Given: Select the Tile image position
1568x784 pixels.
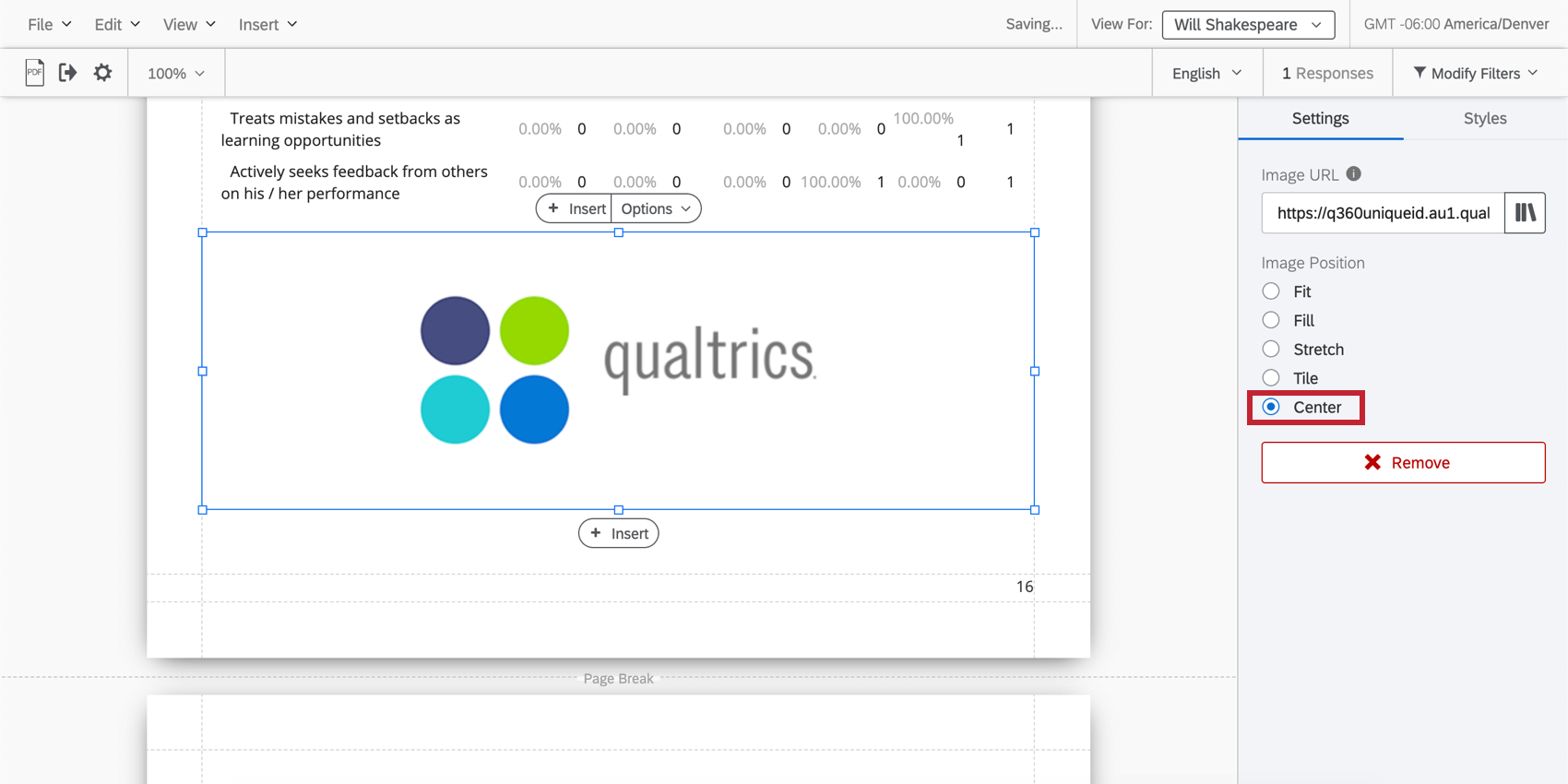Looking at the screenshot, I should point(1271,377).
